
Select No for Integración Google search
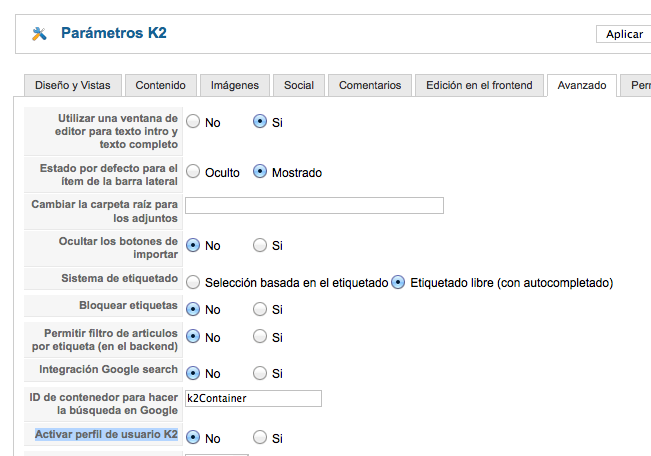(193, 373)
